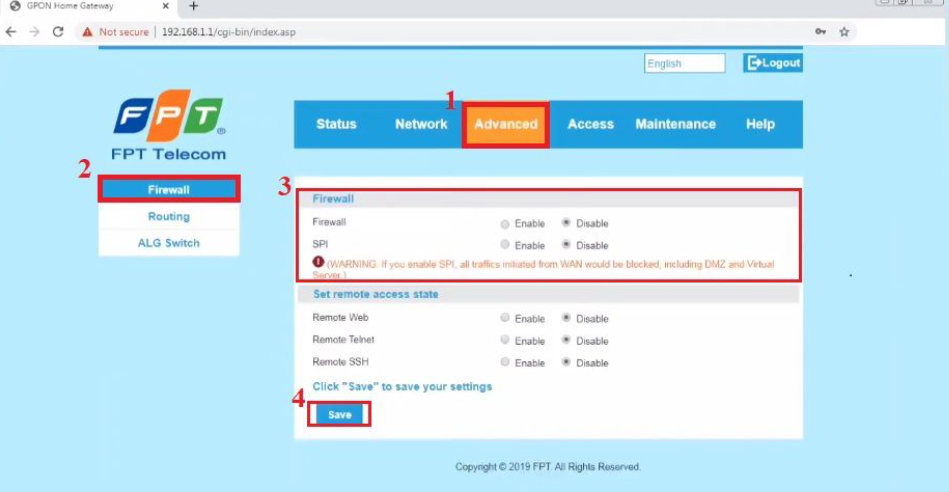Click the Not secure warning icon

[88, 32]
